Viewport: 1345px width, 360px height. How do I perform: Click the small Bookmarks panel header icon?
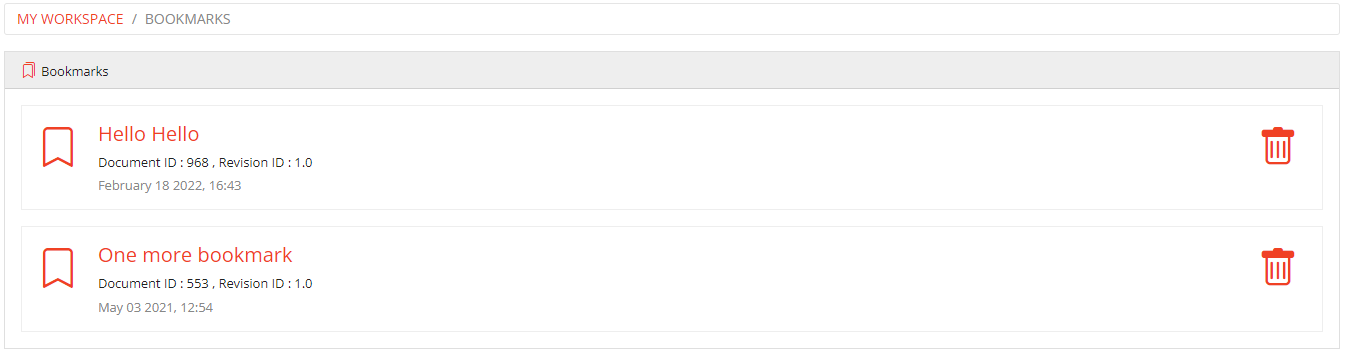(x=29, y=71)
